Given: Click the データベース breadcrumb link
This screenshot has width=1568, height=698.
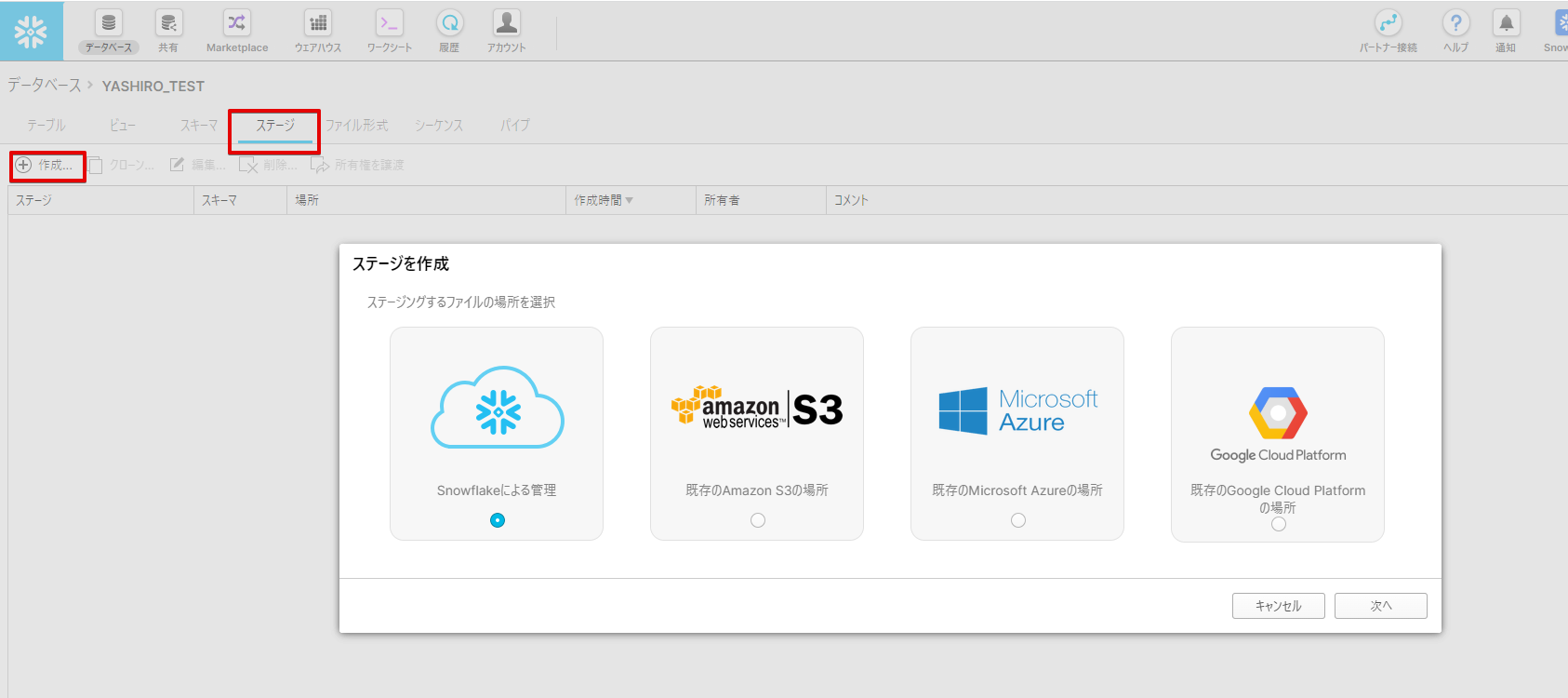Looking at the screenshot, I should 45,85.
